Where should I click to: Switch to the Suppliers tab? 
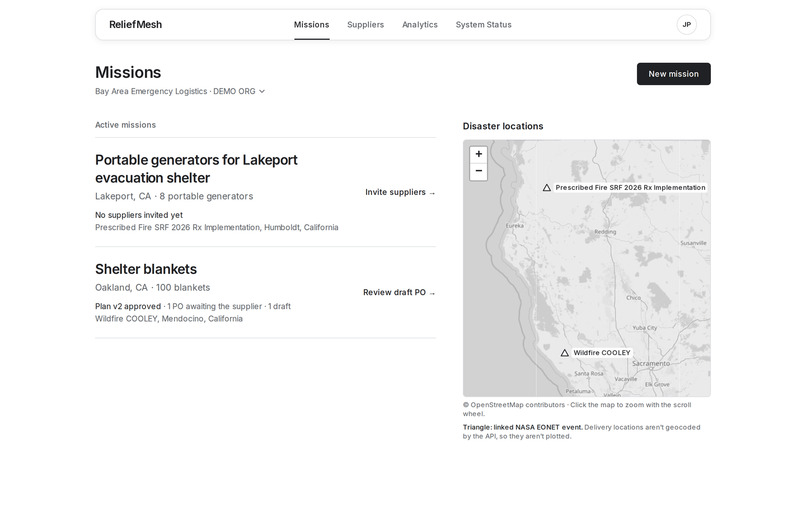tap(365, 25)
